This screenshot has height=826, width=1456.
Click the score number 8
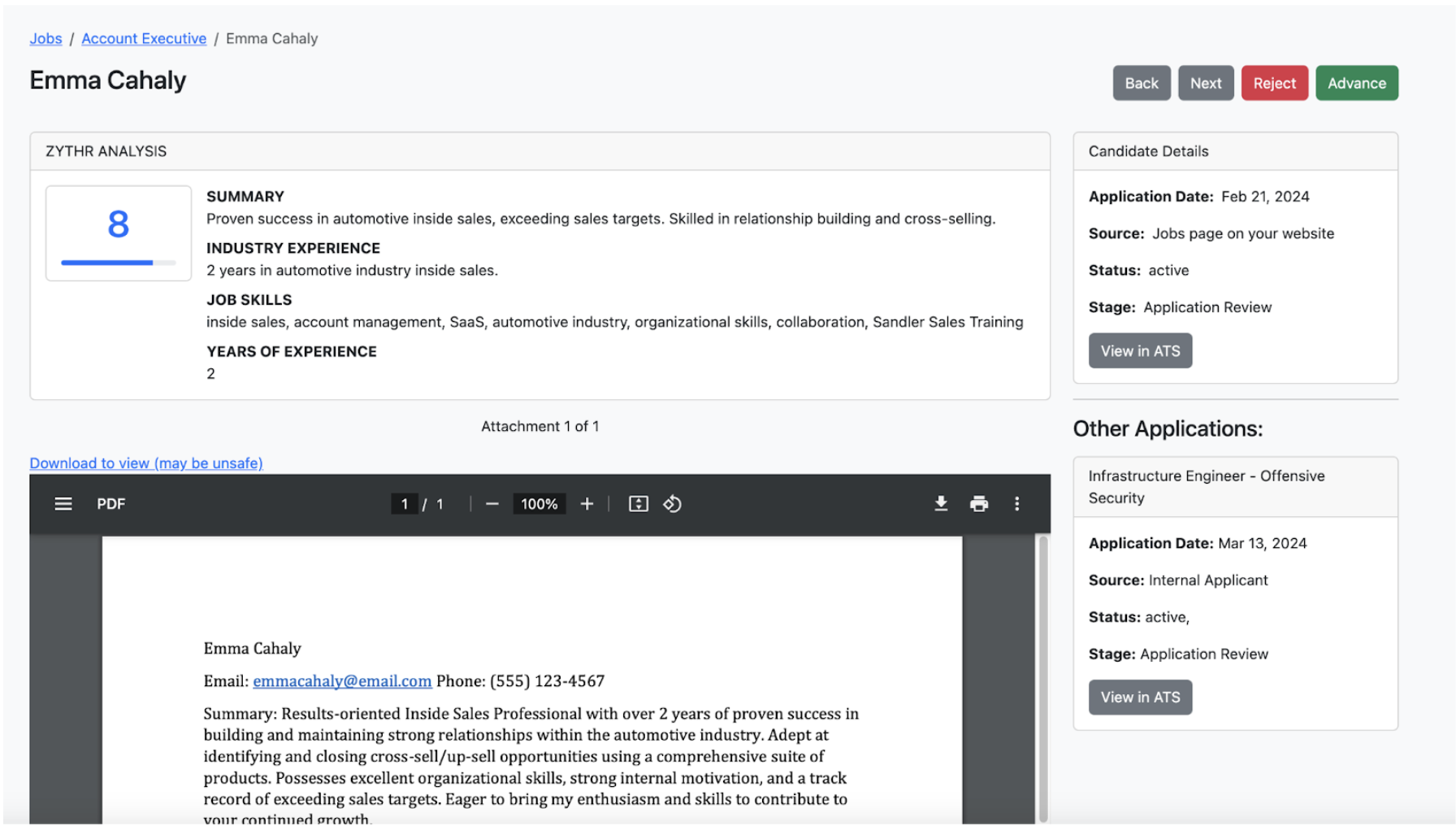(x=119, y=224)
